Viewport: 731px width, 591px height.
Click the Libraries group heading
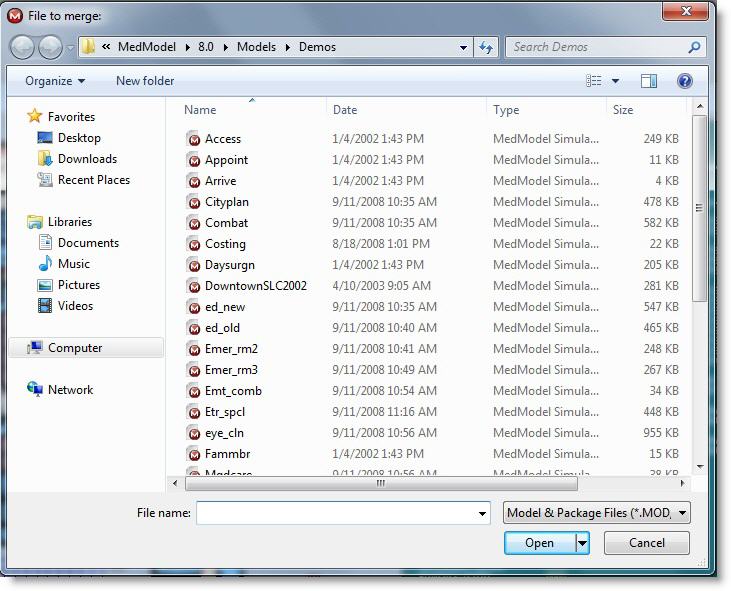click(x=70, y=222)
